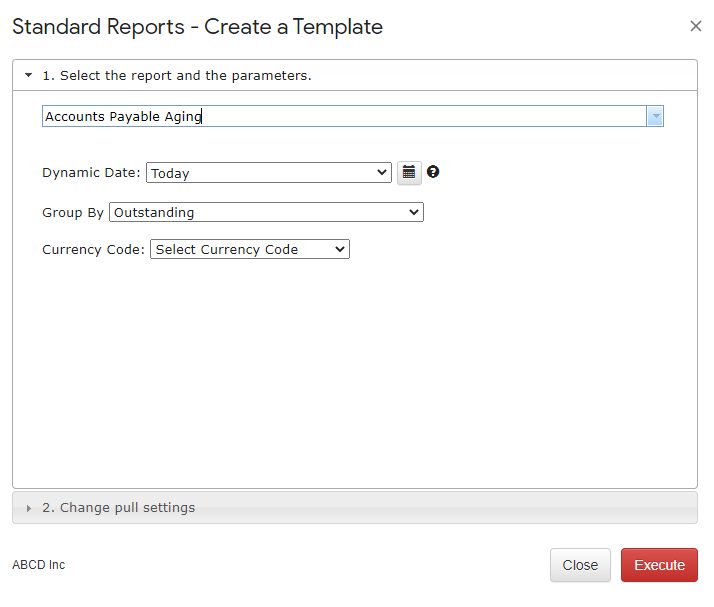Click the Standard Reports dialog title
714x607 pixels.
click(x=197, y=27)
